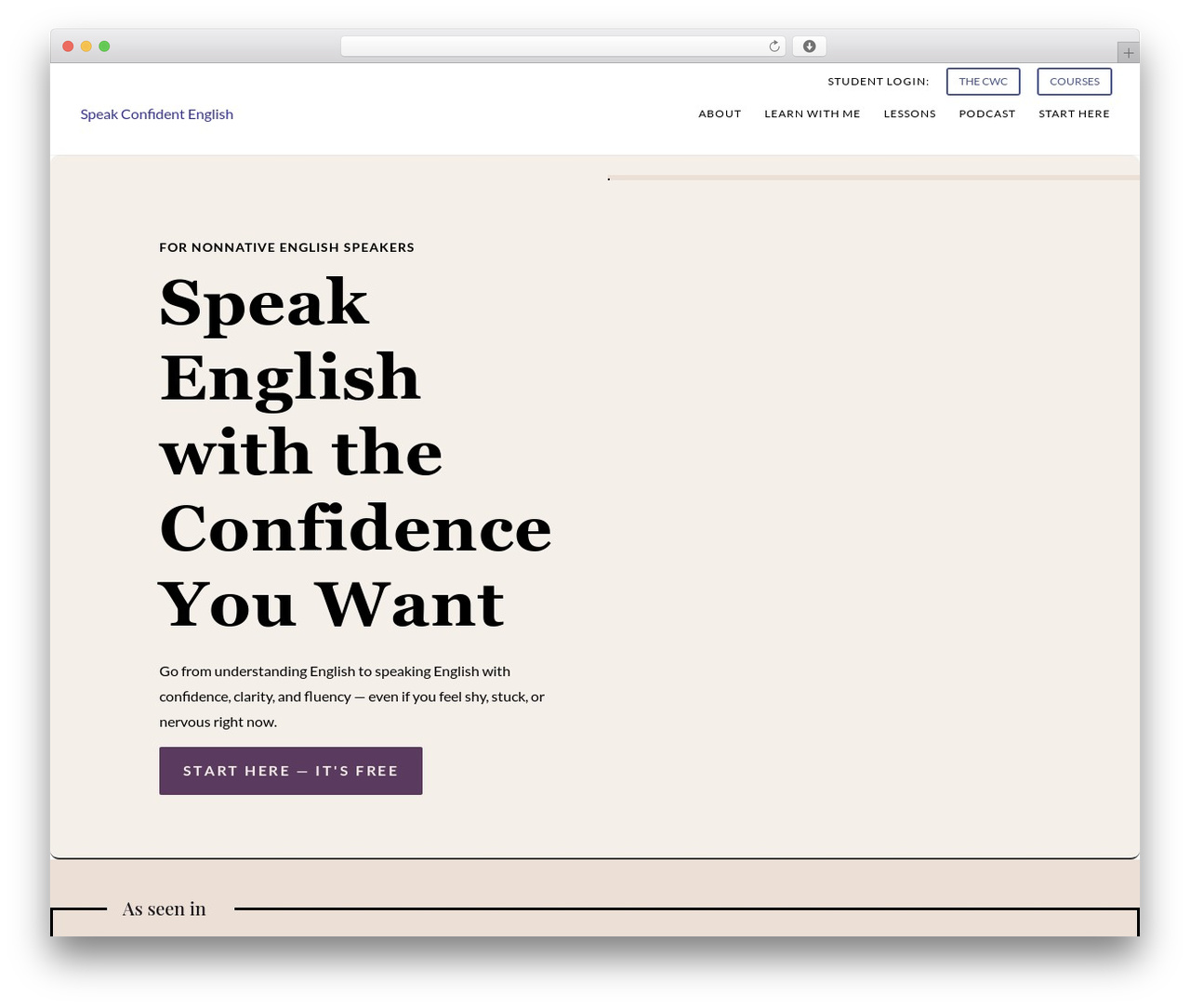This screenshot has width=1190, height=1008.
Task: Click the 'Speak English with the Confidence' headline
Action: point(355,453)
